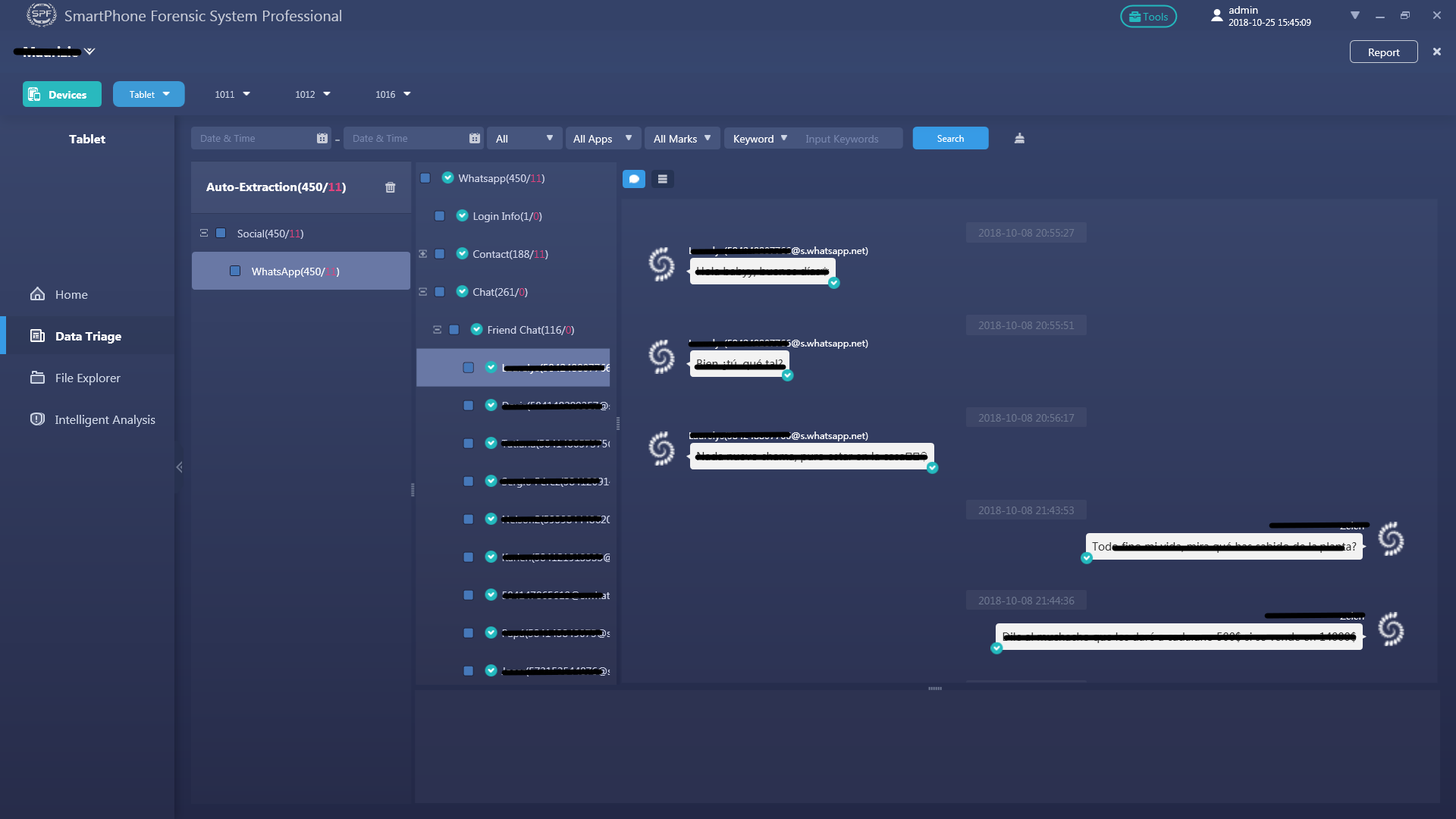1456x819 pixels.
Task: Check the Social(450/11) checkbox
Action: tap(221, 234)
